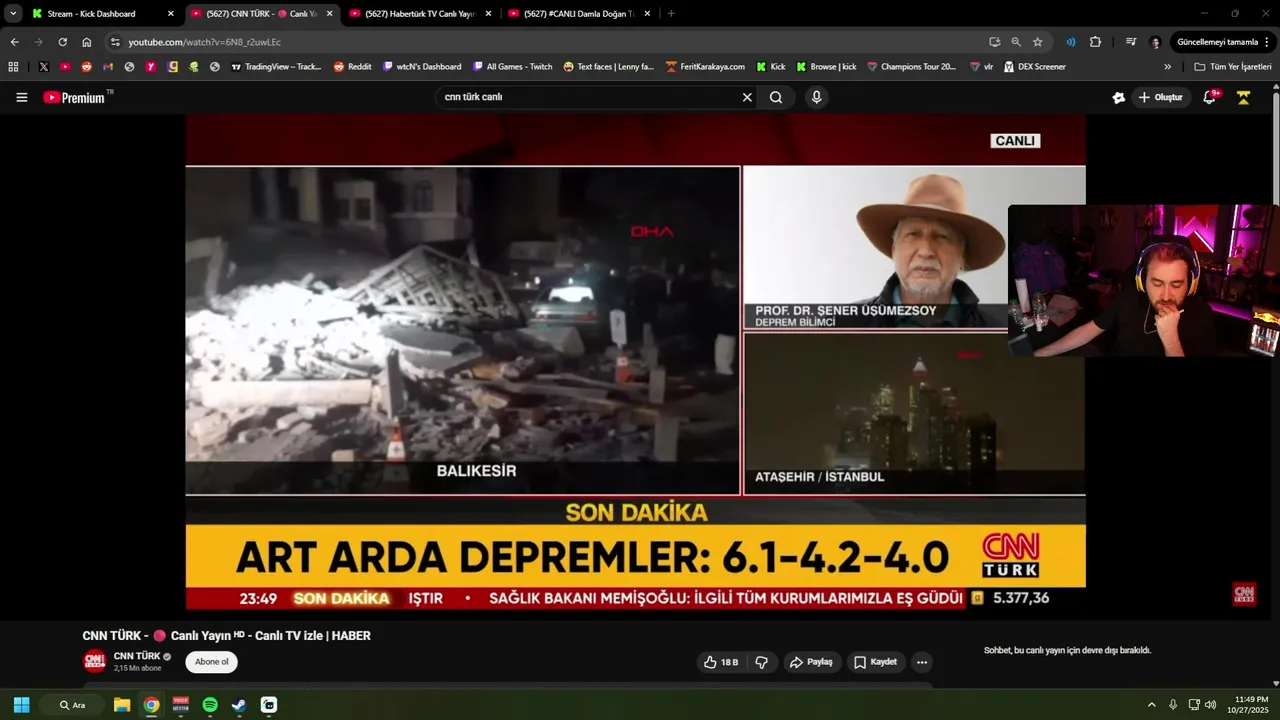Reload the current page
Image resolution: width=1280 pixels, height=720 pixels.
point(62,42)
